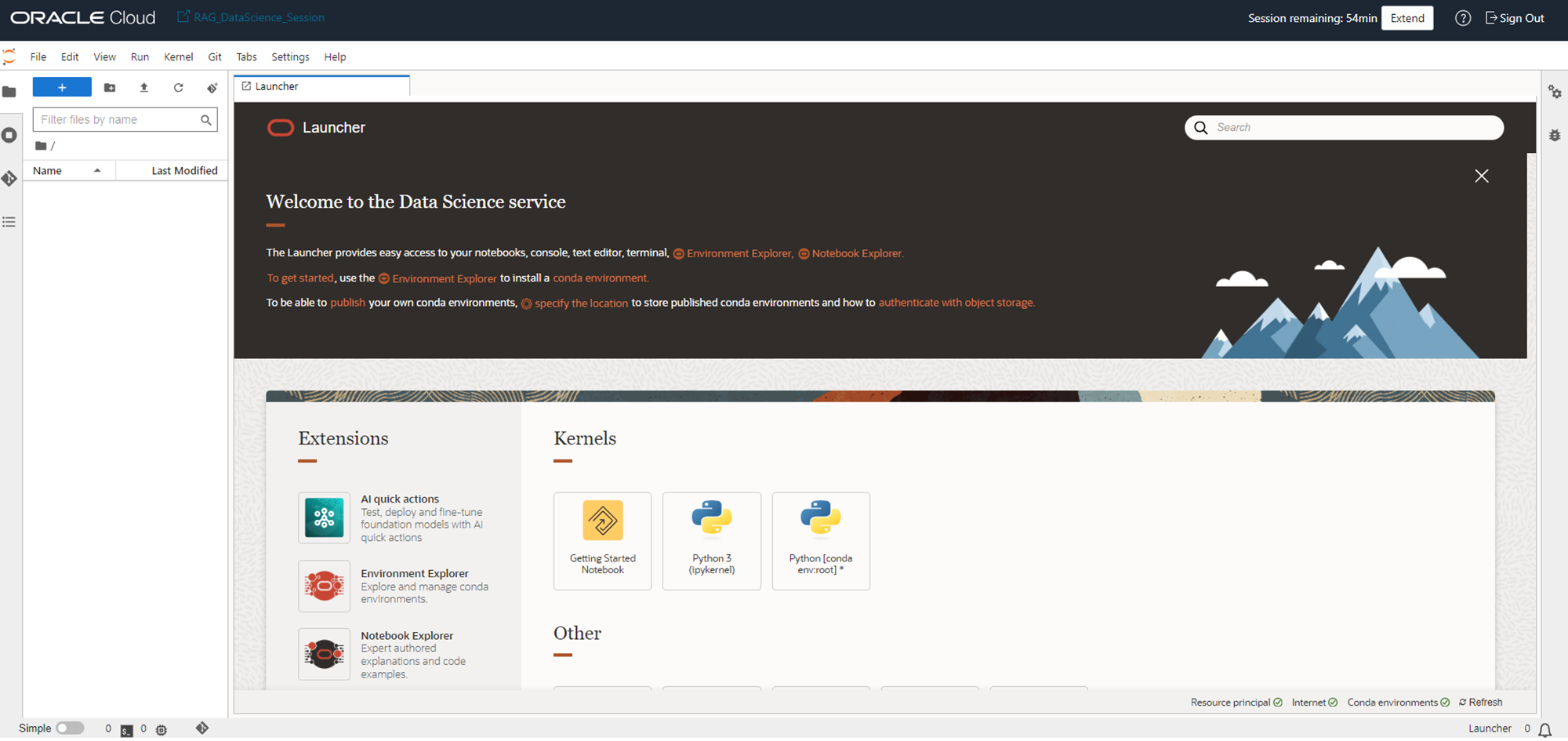
Task: Sort files by Last Modified column
Action: [184, 170]
